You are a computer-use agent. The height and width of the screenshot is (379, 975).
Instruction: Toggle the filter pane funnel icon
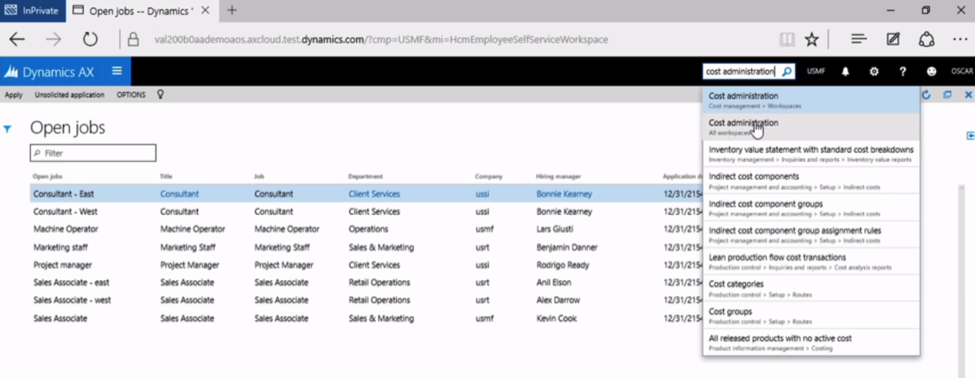point(7,129)
